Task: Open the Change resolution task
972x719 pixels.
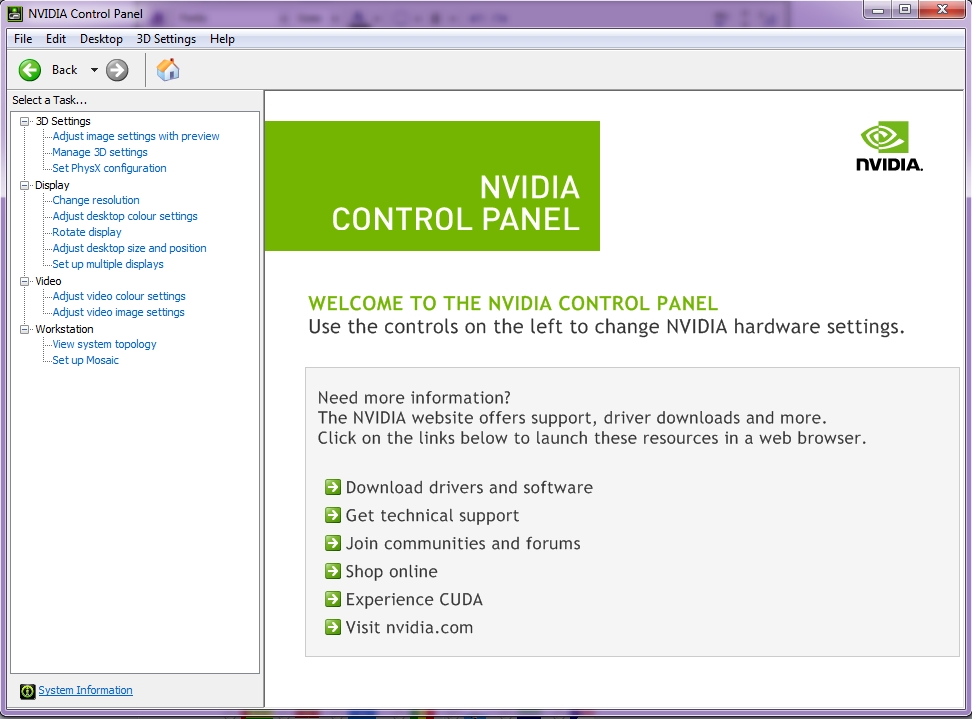Action: pos(96,200)
